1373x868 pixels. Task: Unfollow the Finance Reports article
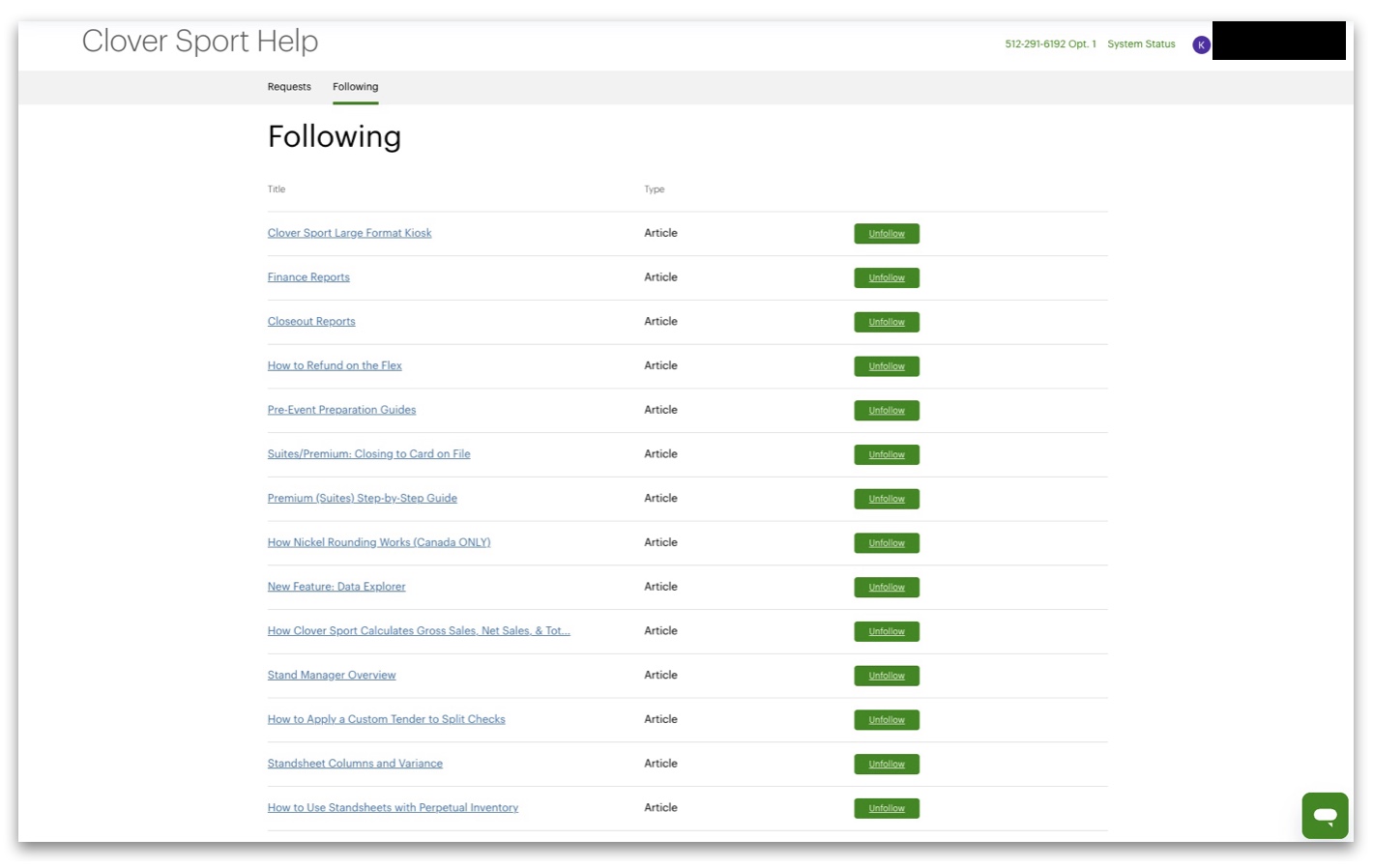(x=887, y=278)
